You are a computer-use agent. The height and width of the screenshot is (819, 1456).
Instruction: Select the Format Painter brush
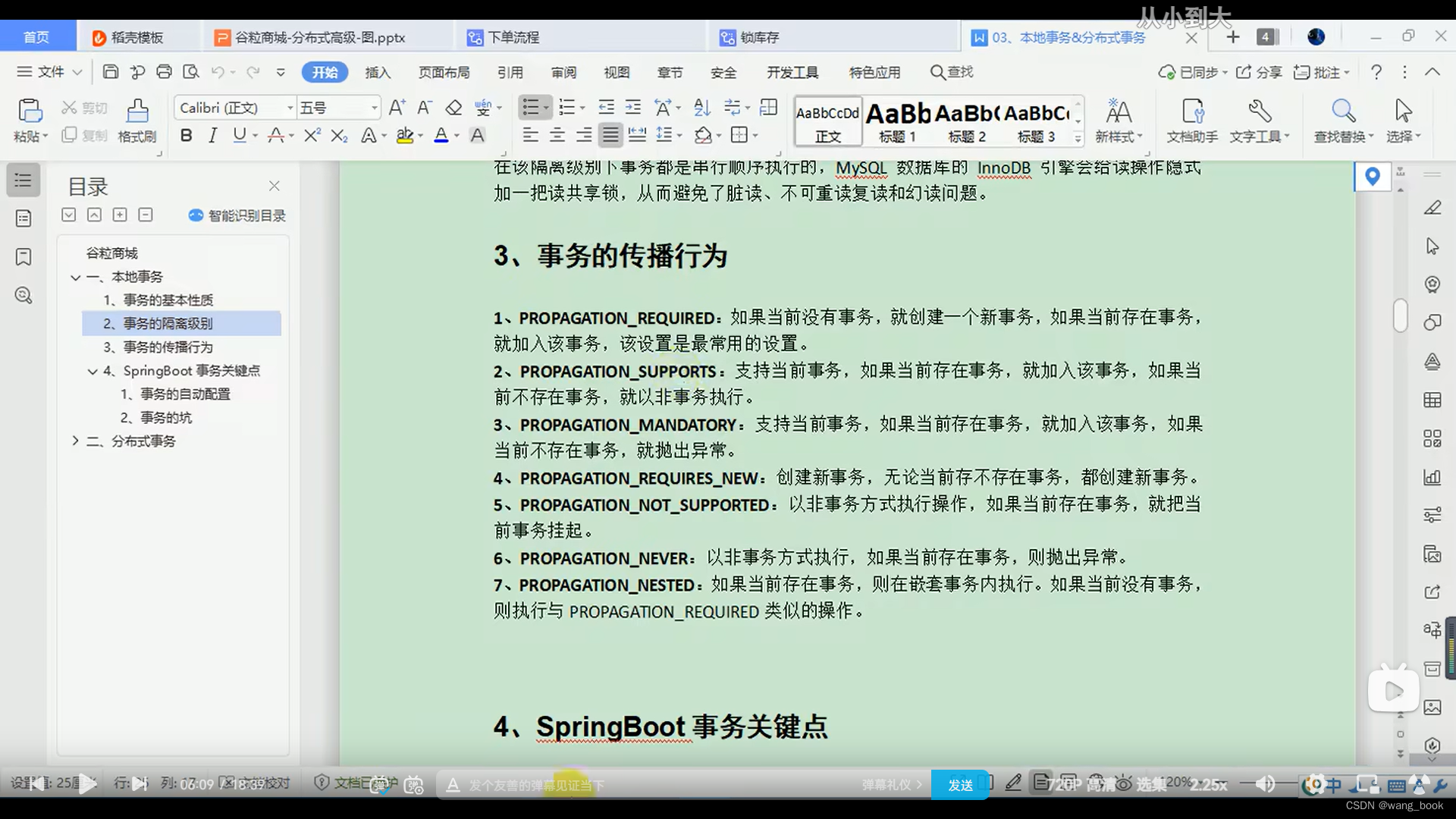point(137,111)
